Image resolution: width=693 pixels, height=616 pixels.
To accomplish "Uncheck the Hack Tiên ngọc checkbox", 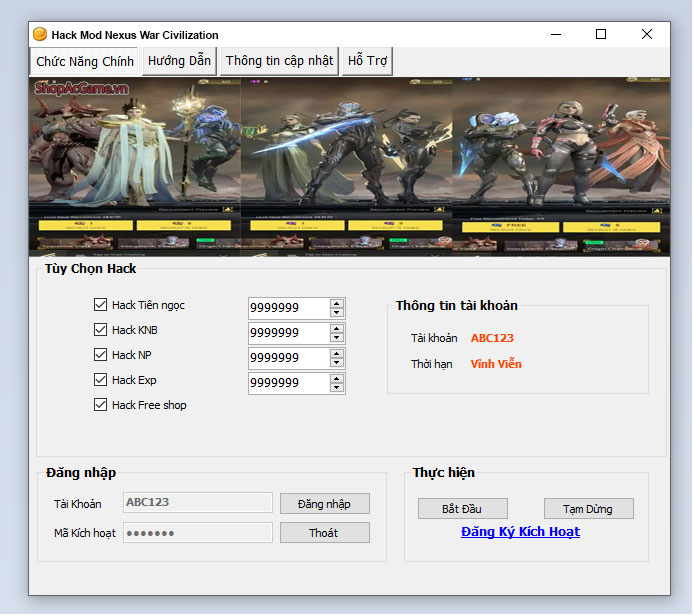I will pos(100,304).
